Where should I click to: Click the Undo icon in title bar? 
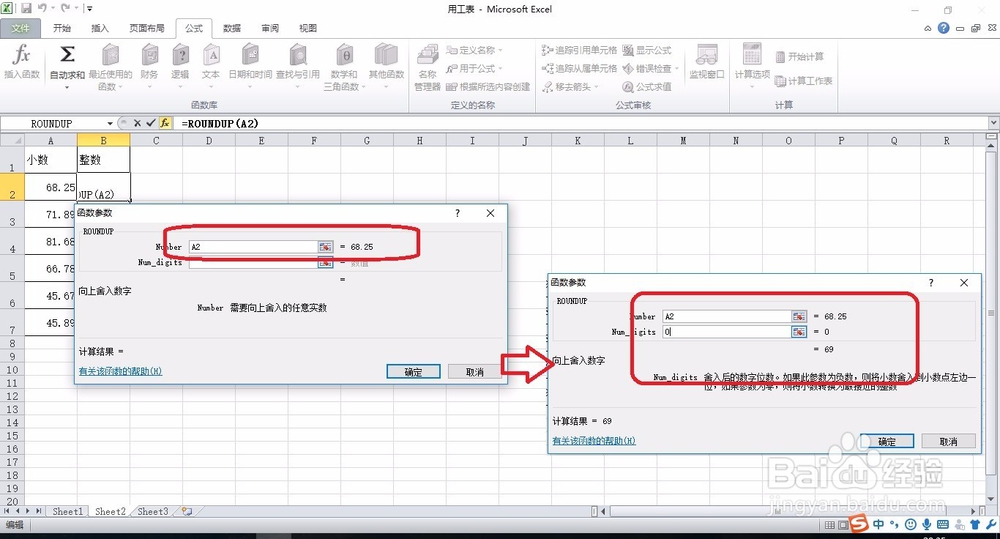[42, 8]
